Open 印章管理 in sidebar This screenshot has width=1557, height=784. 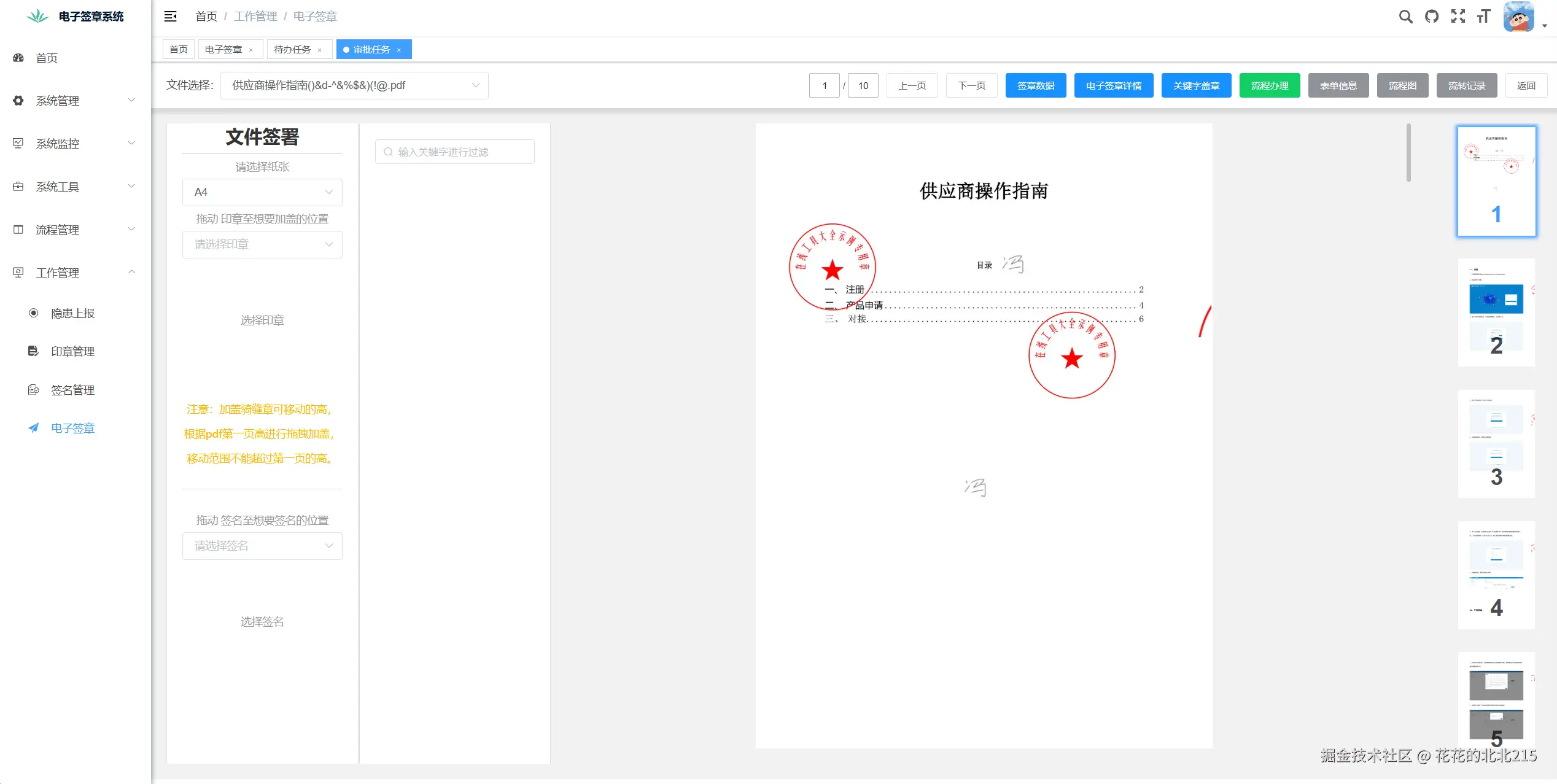coord(72,351)
